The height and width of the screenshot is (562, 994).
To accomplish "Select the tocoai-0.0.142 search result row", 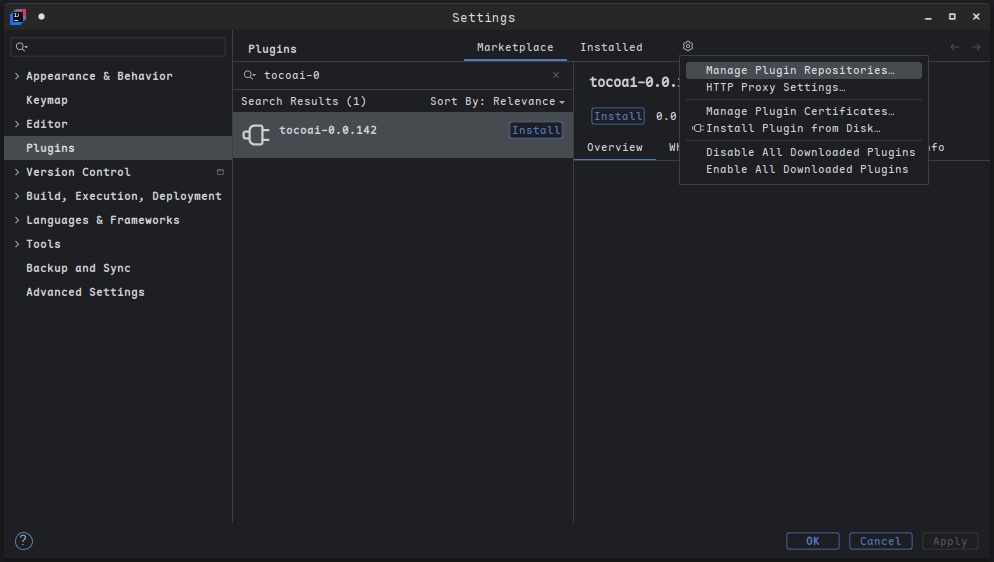I will click(403, 135).
